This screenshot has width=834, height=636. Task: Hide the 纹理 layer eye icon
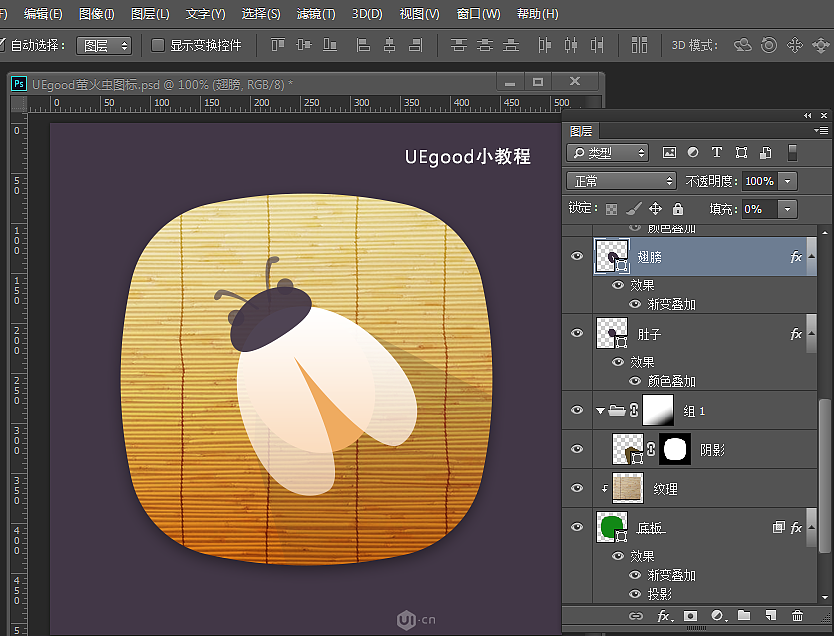(577, 488)
